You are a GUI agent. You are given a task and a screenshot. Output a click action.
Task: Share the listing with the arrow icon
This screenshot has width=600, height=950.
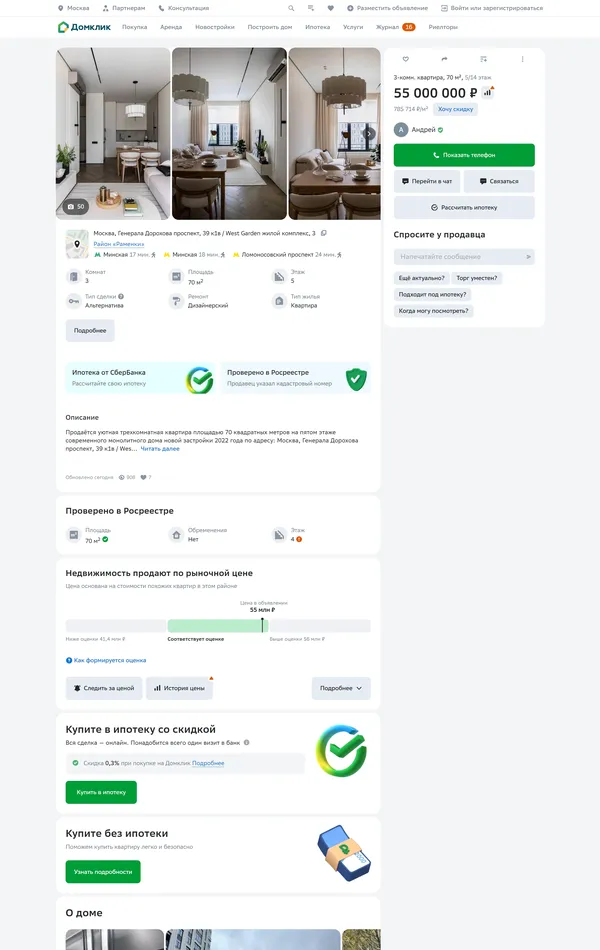coord(444,59)
